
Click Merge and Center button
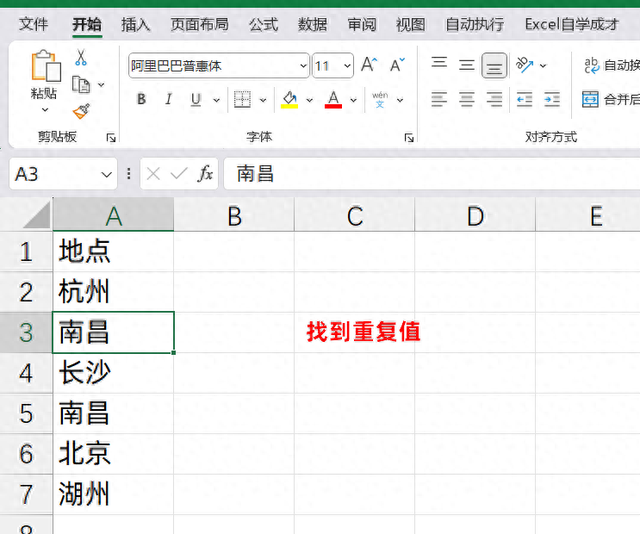coord(611,99)
